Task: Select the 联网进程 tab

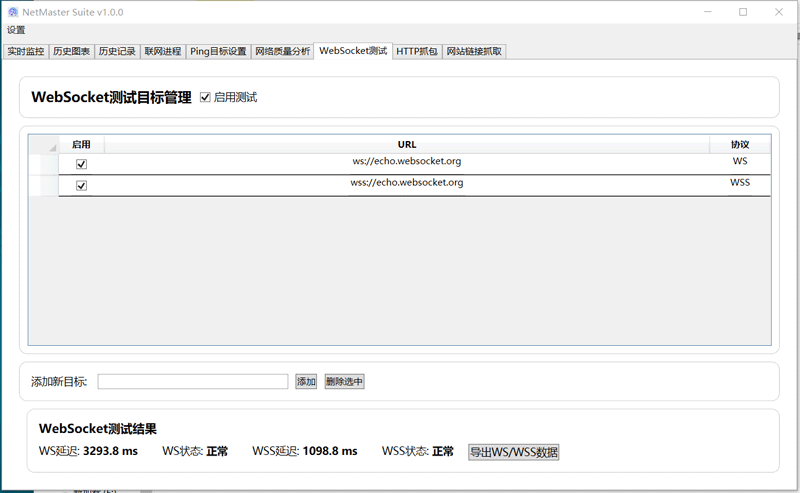Action: click(x=163, y=51)
